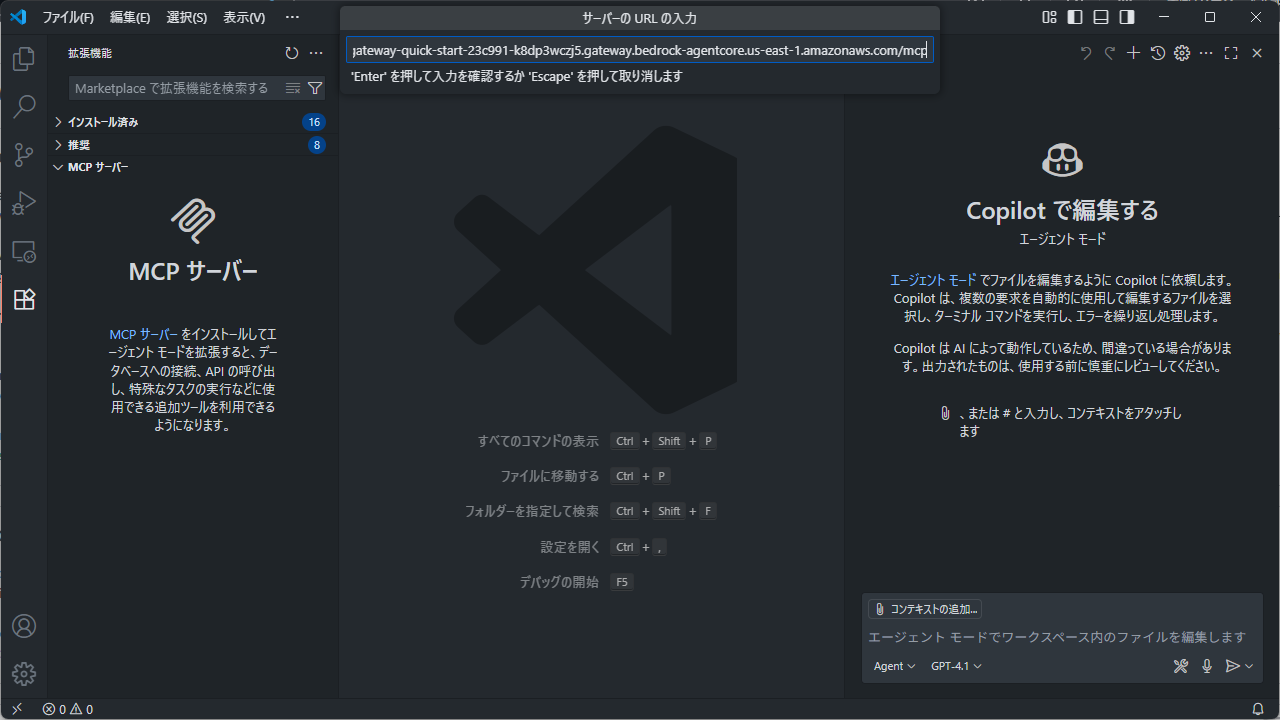The height and width of the screenshot is (720, 1280).
Task: Open the Explorer view in activity bar
Action: [x=24, y=59]
